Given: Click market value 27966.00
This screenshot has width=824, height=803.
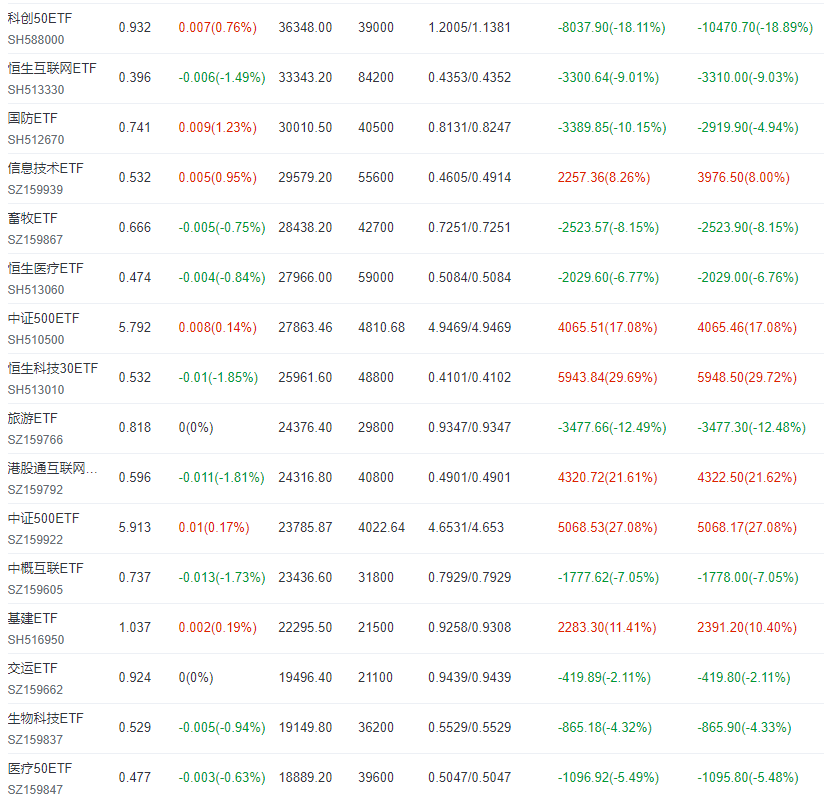Looking at the screenshot, I should pyautogui.click(x=305, y=277).
